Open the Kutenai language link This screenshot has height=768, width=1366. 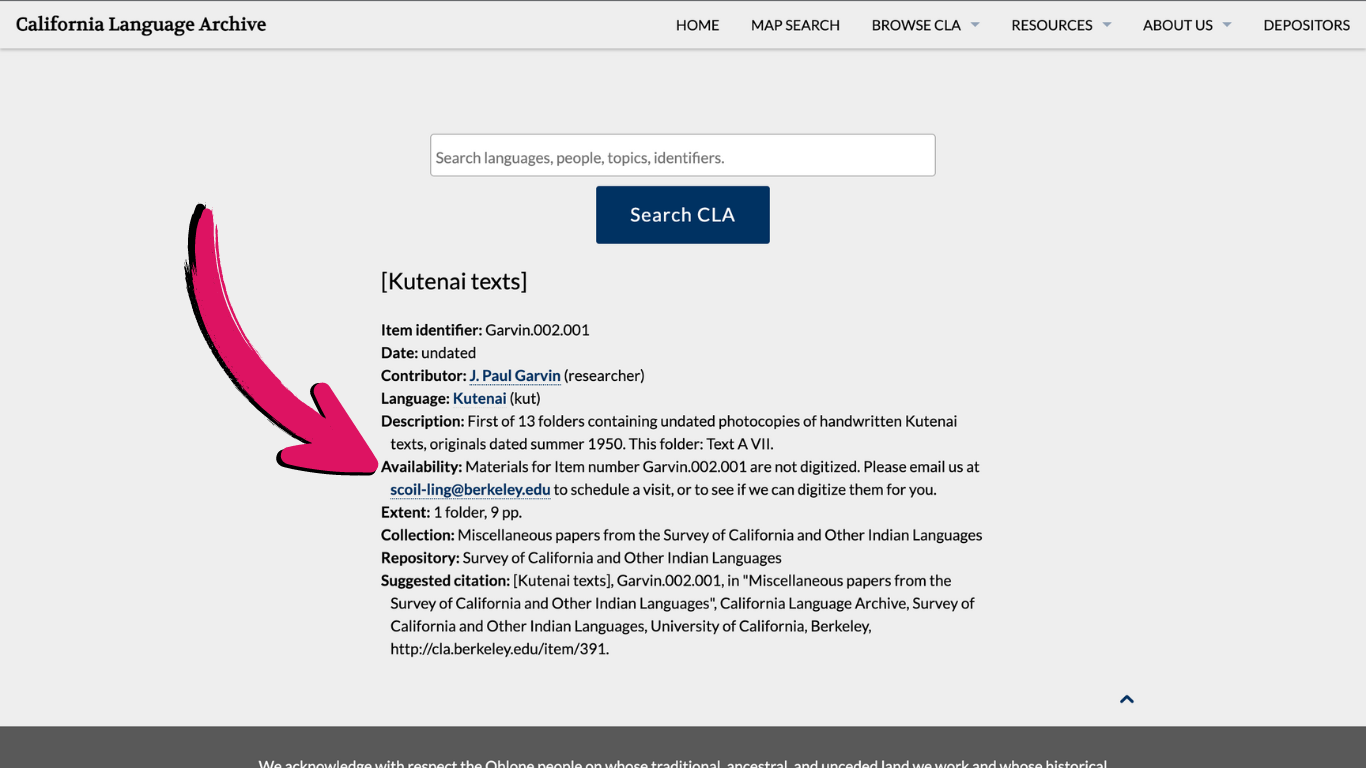pos(480,398)
